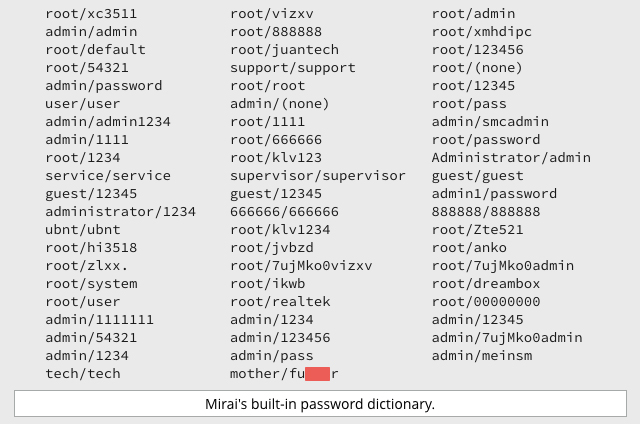640x424 pixels.
Task: Select the admin/meinsm credential
Action: pyautogui.click(x=482, y=356)
